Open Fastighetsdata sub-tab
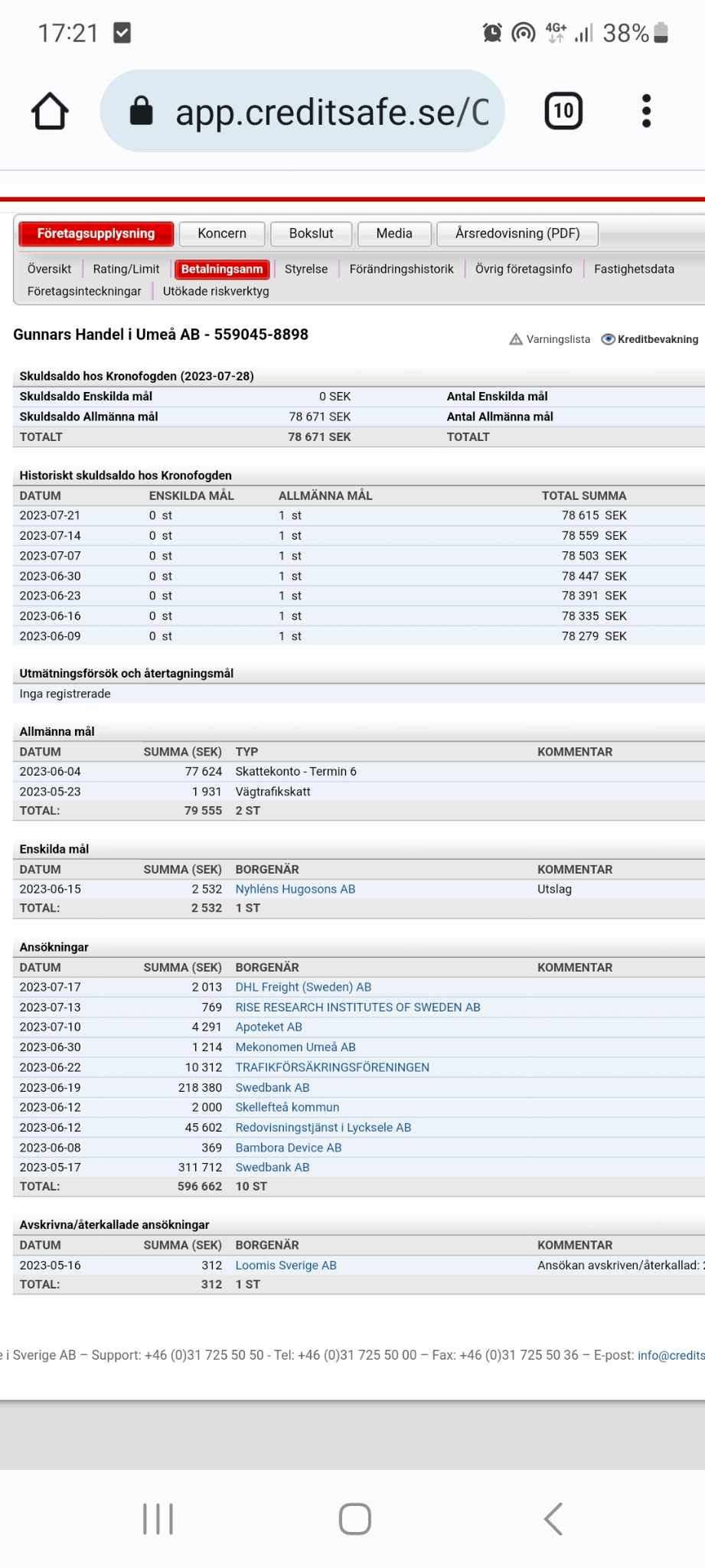705x1568 pixels. click(x=634, y=269)
